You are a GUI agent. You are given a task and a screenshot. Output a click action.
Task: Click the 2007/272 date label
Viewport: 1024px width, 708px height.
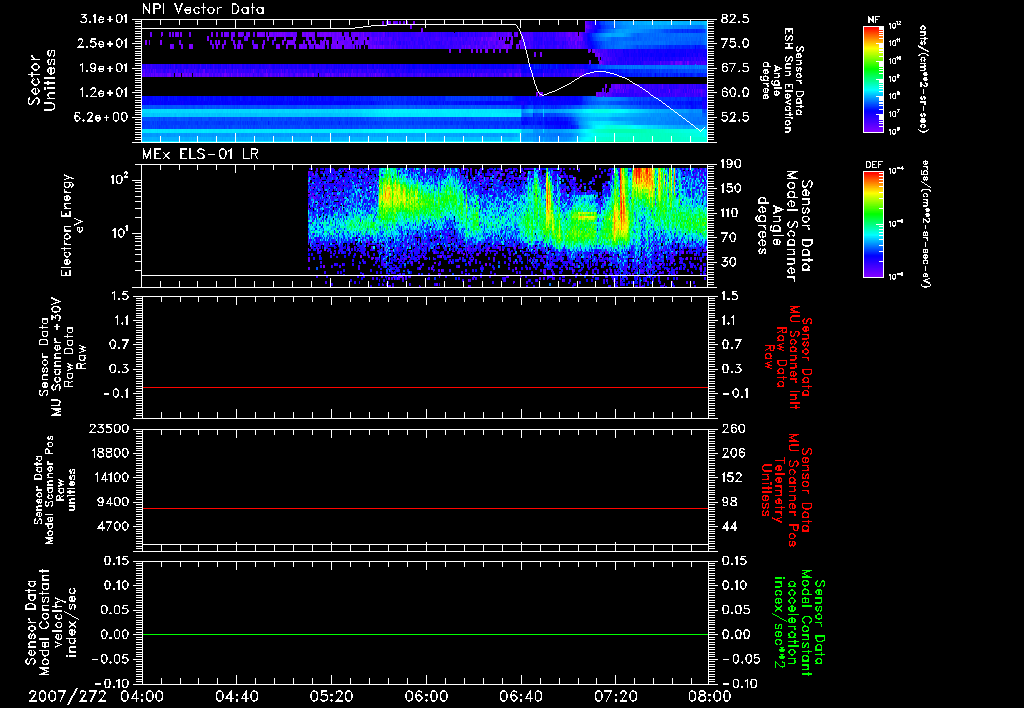[67, 696]
